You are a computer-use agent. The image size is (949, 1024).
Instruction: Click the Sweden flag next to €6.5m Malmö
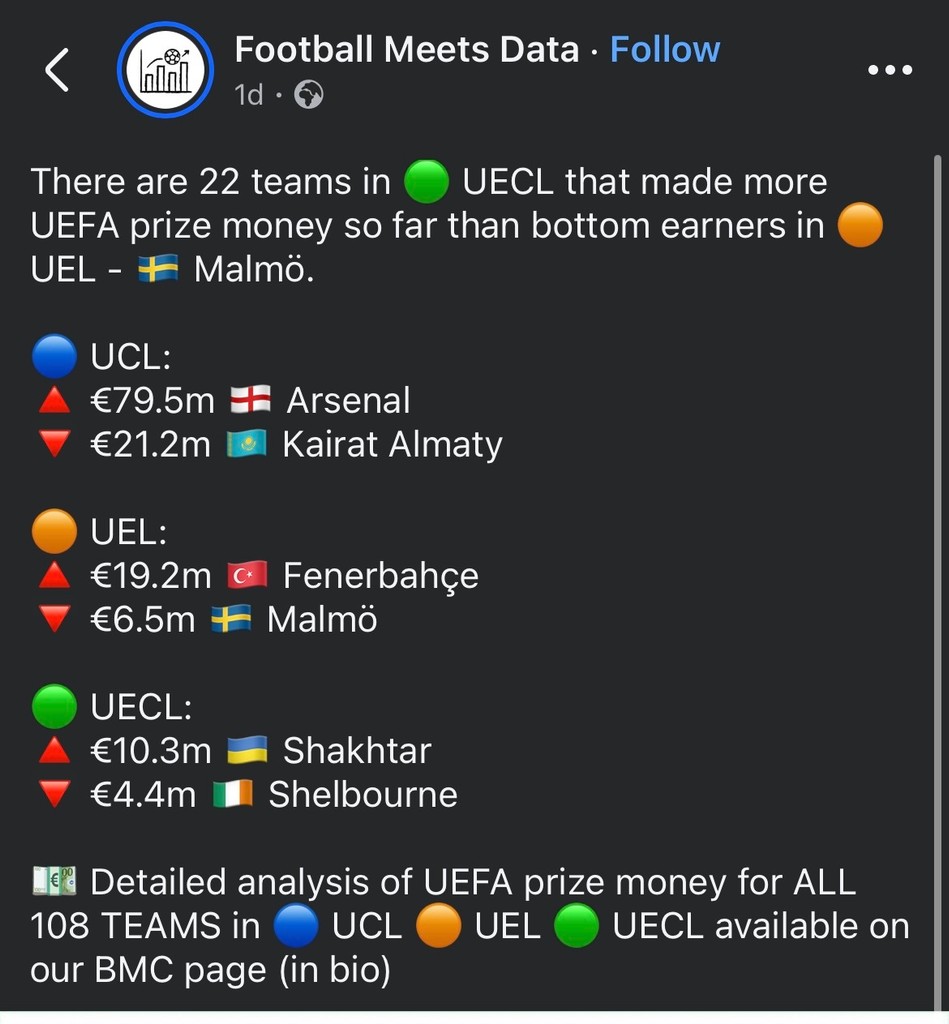point(230,620)
